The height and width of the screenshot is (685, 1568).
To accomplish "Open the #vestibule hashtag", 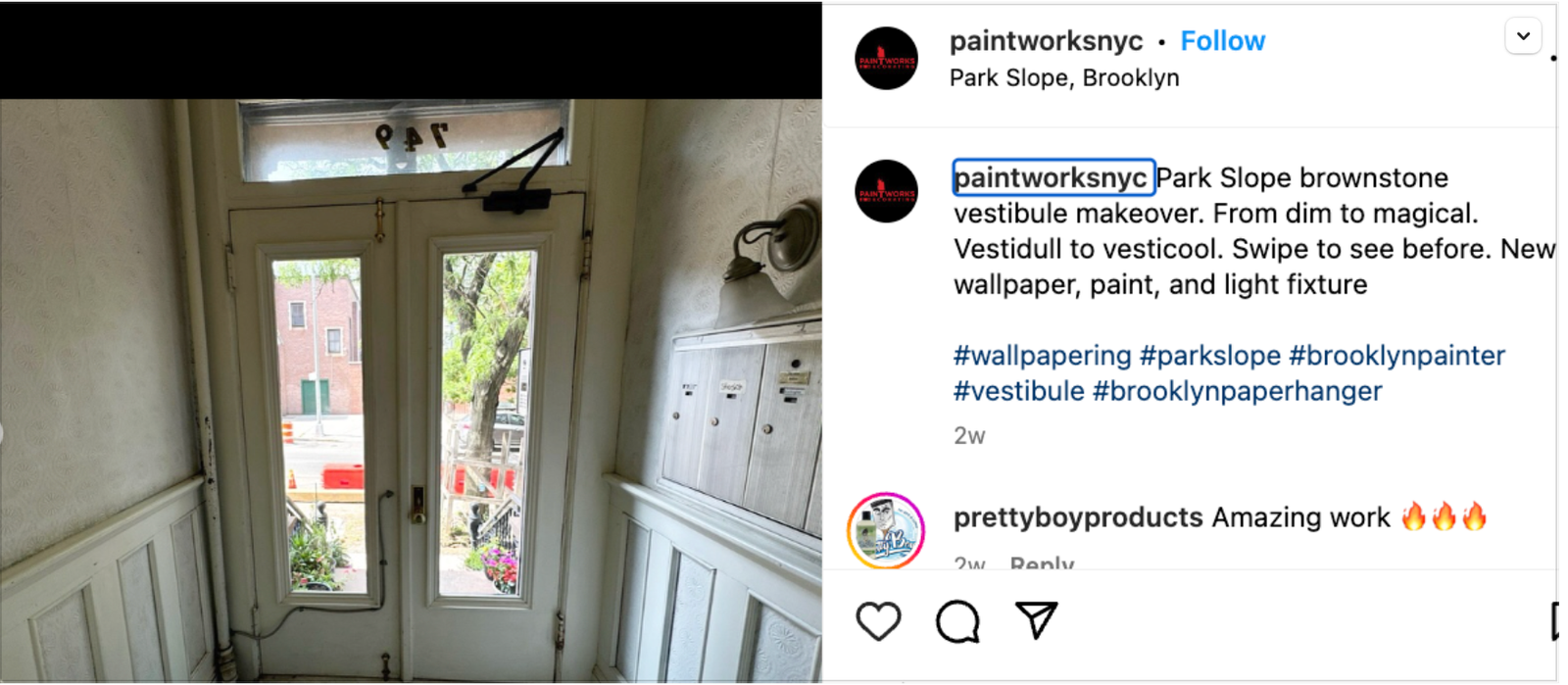I will point(1019,391).
